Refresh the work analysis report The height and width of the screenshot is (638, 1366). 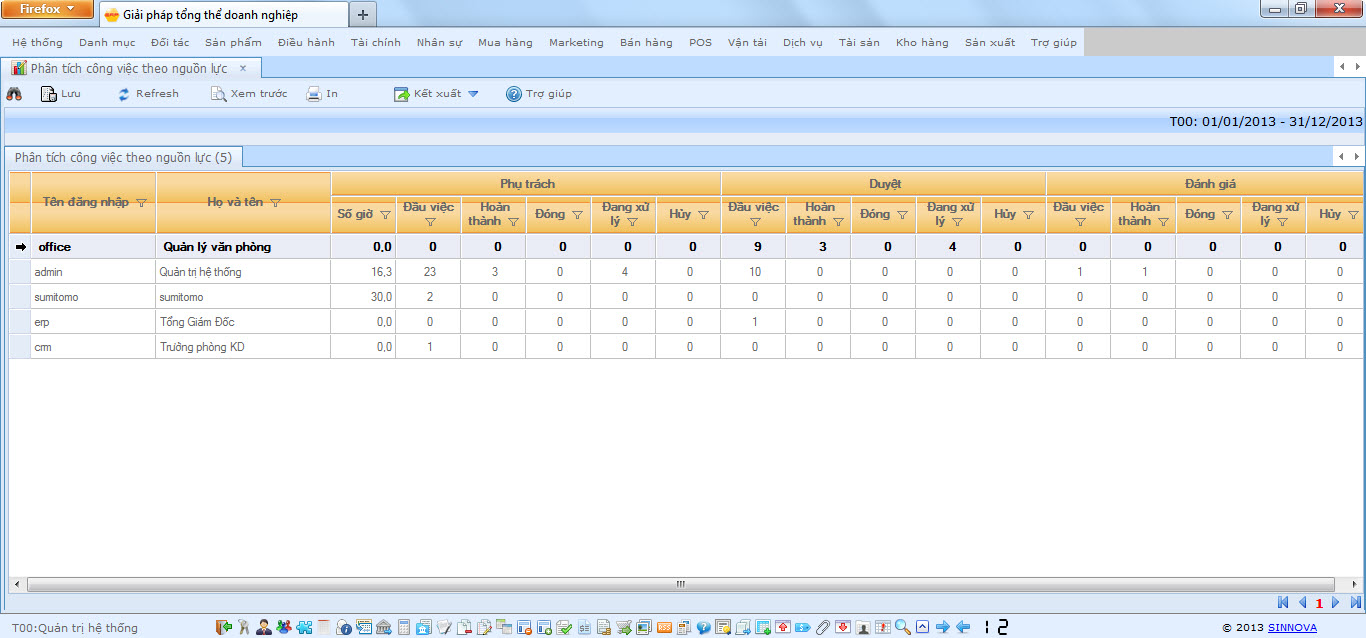148,94
